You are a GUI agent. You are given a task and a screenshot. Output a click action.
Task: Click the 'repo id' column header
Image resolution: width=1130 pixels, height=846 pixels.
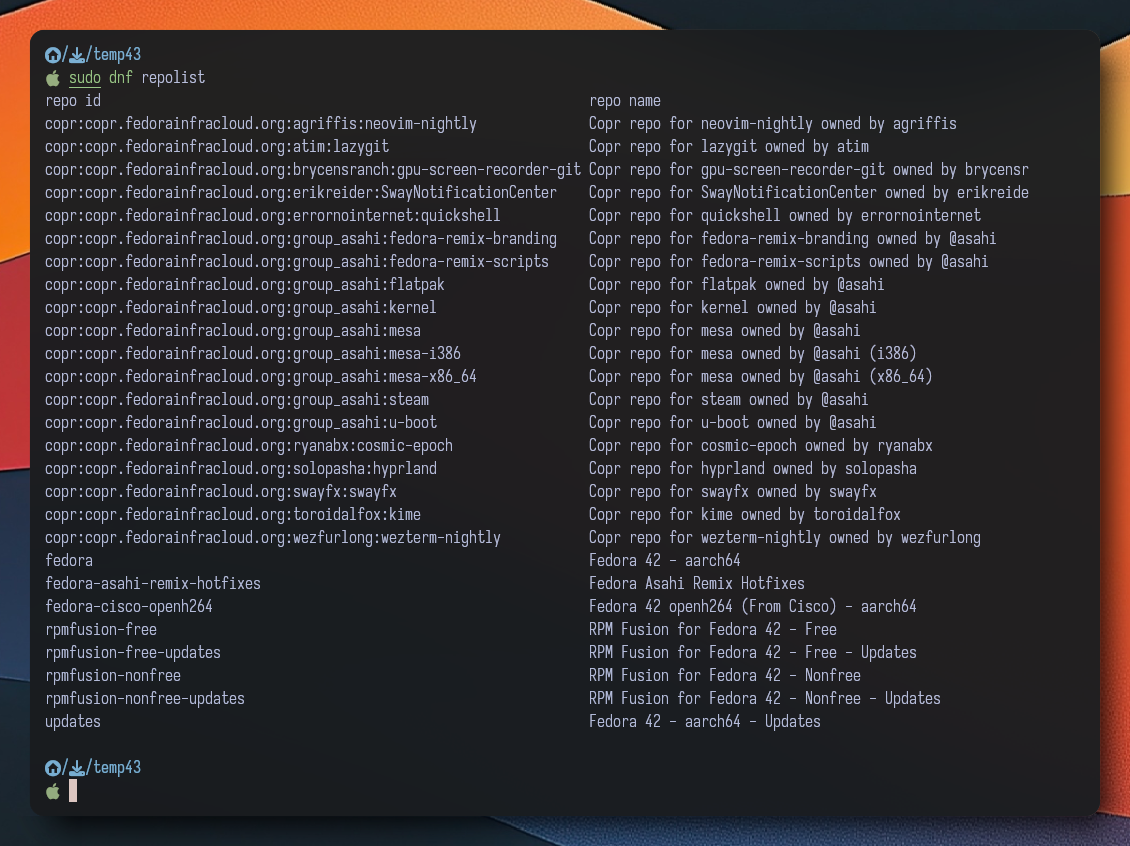(73, 101)
